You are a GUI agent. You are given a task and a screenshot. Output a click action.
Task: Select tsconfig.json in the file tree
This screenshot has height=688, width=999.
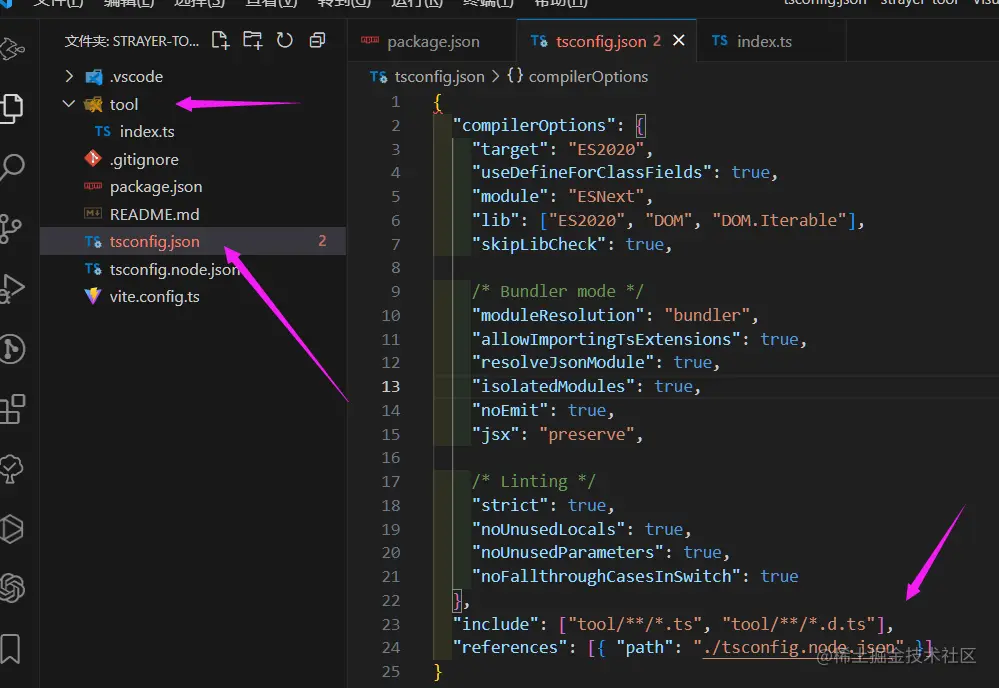click(192, 241)
